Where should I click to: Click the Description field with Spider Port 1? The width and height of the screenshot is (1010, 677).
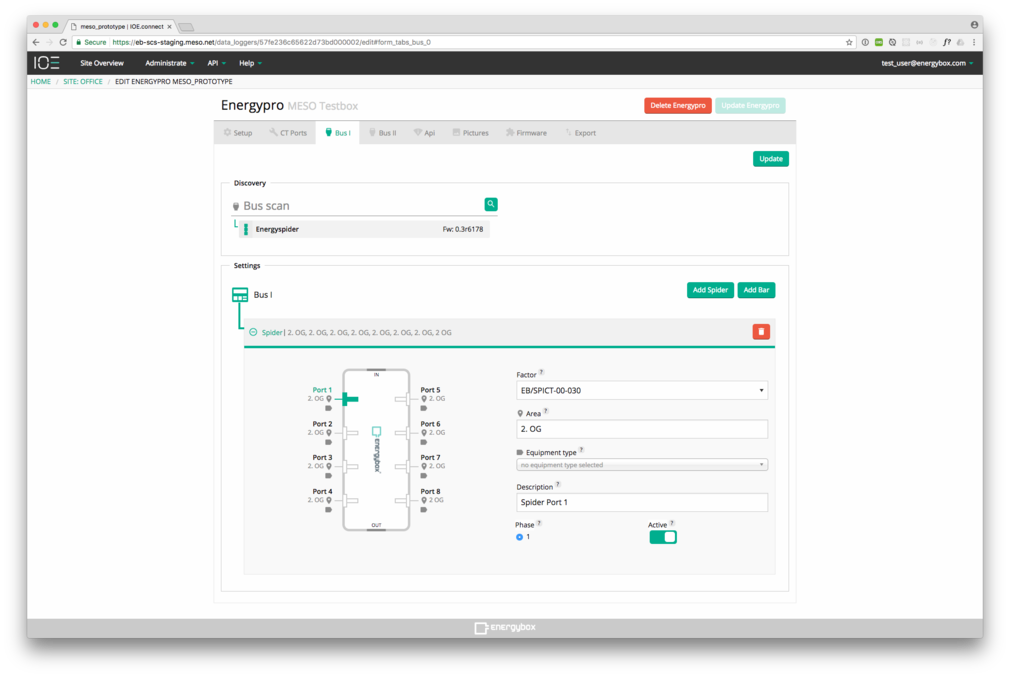coord(642,502)
